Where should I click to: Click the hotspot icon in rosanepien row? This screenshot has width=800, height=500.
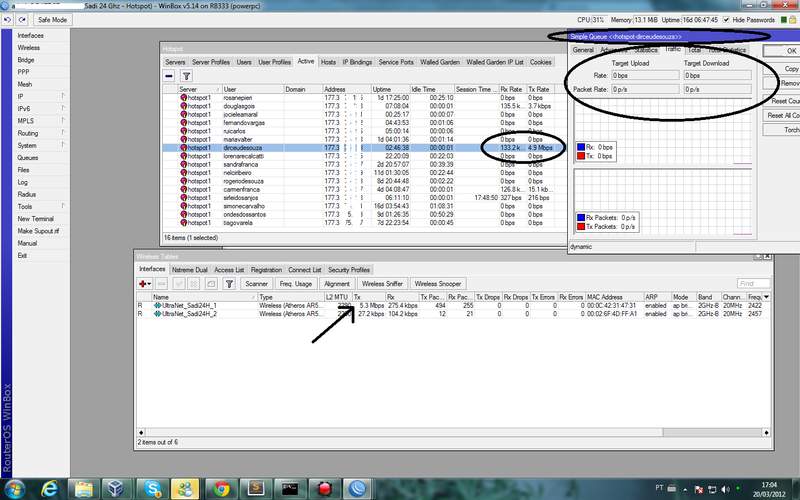click(x=184, y=97)
